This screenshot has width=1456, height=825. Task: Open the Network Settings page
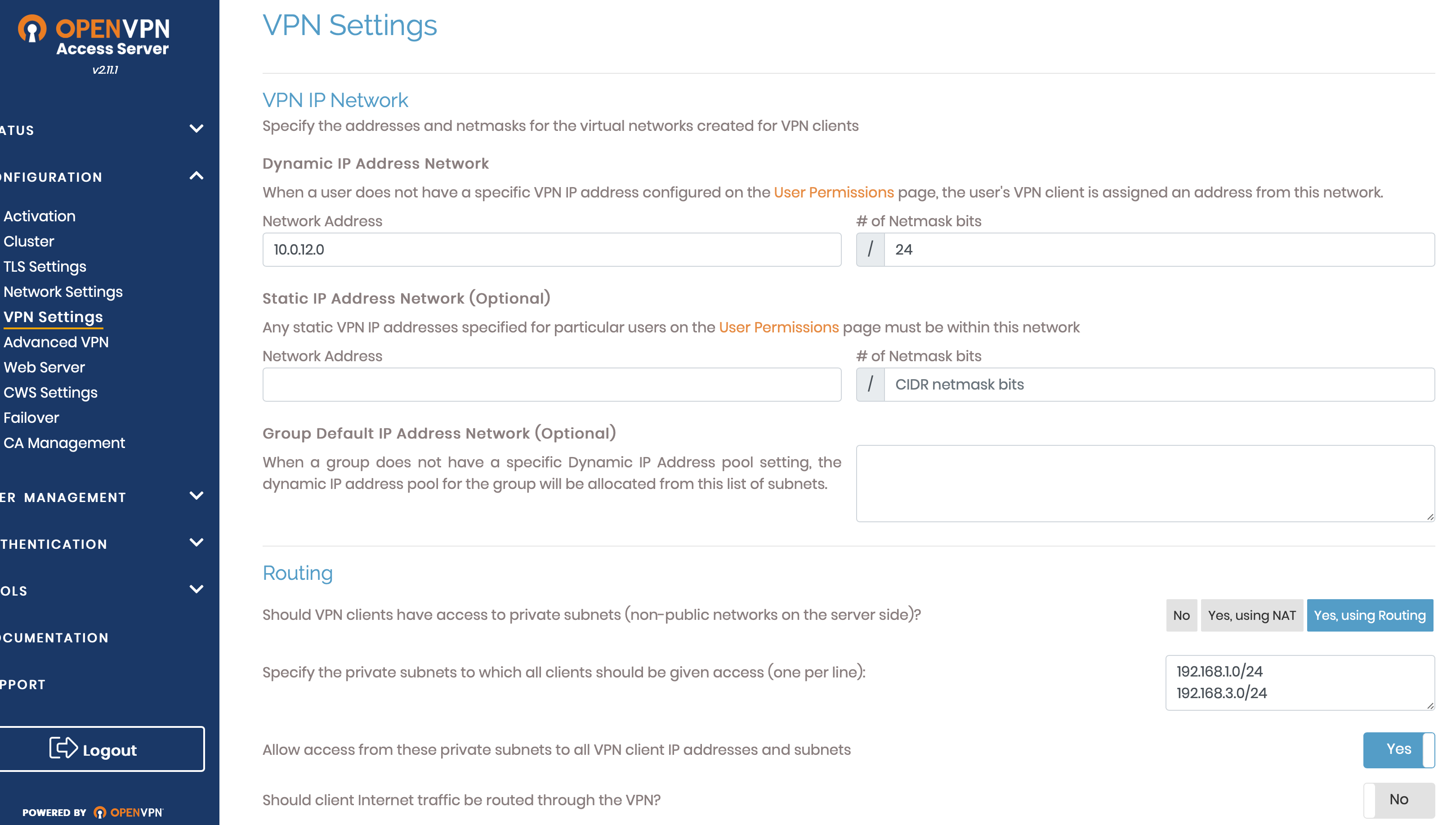click(x=63, y=292)
